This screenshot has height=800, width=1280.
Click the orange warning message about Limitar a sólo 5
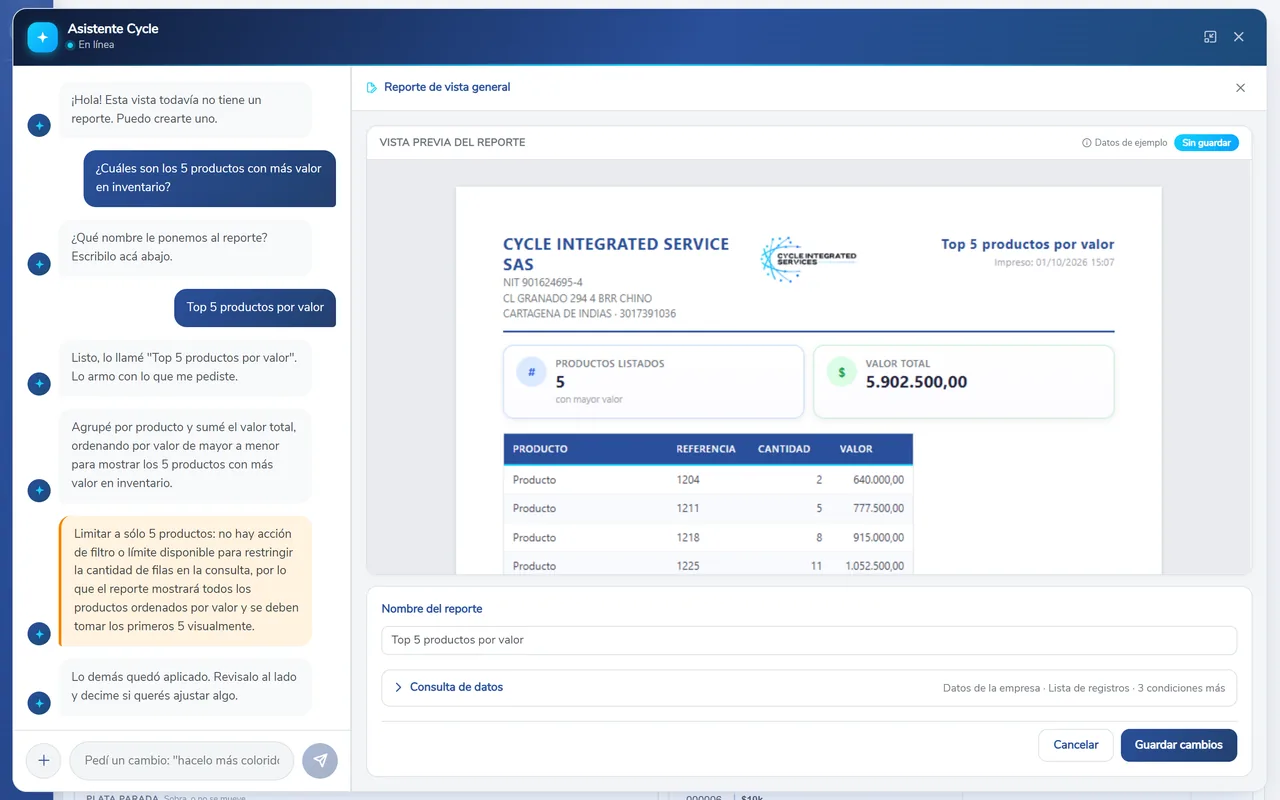[x=186, y=581]
